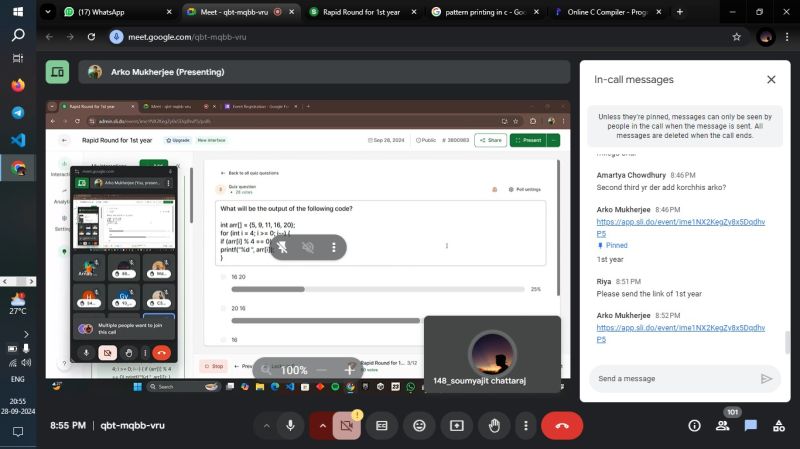This screenshot has height=449, width=800.
Task: Expand audio settings chevron beside microphone
Action: (266, 426)
